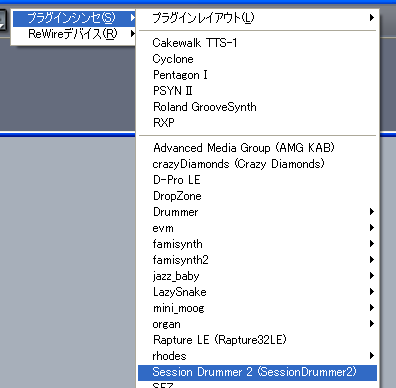Open the evm submenu entry

coord(257,228)
